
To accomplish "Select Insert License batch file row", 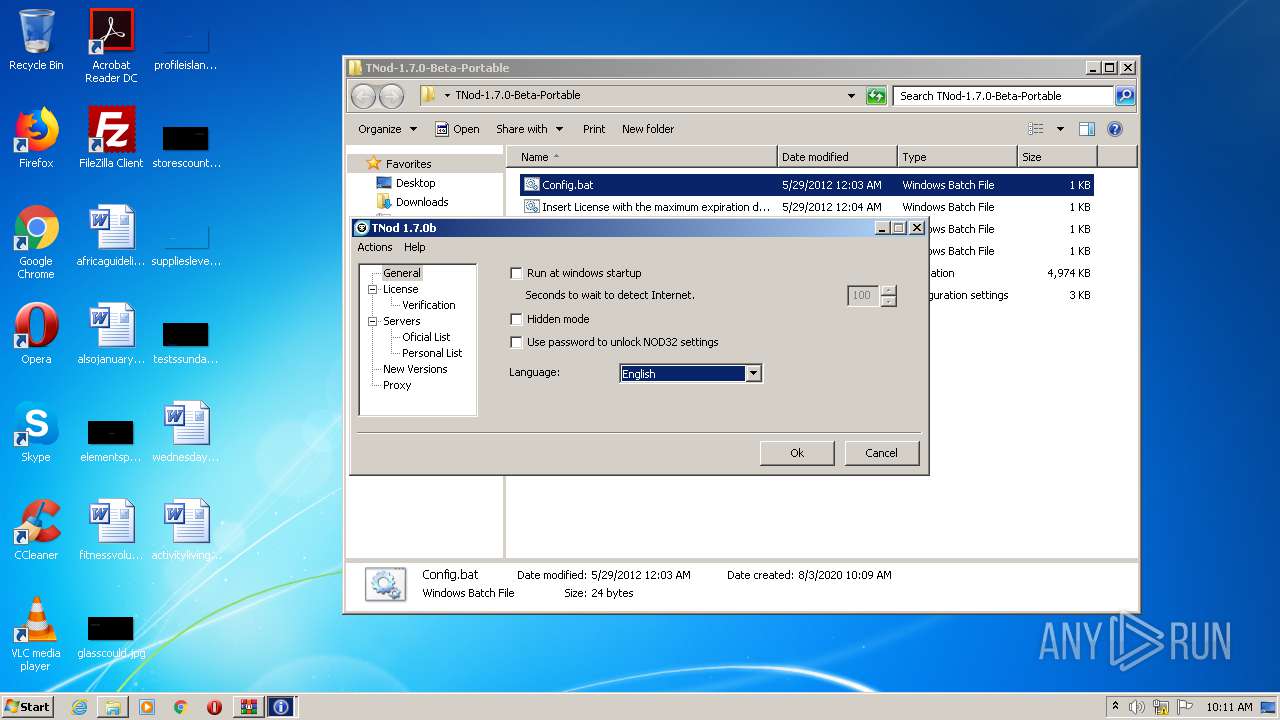I will coord(806,207).
